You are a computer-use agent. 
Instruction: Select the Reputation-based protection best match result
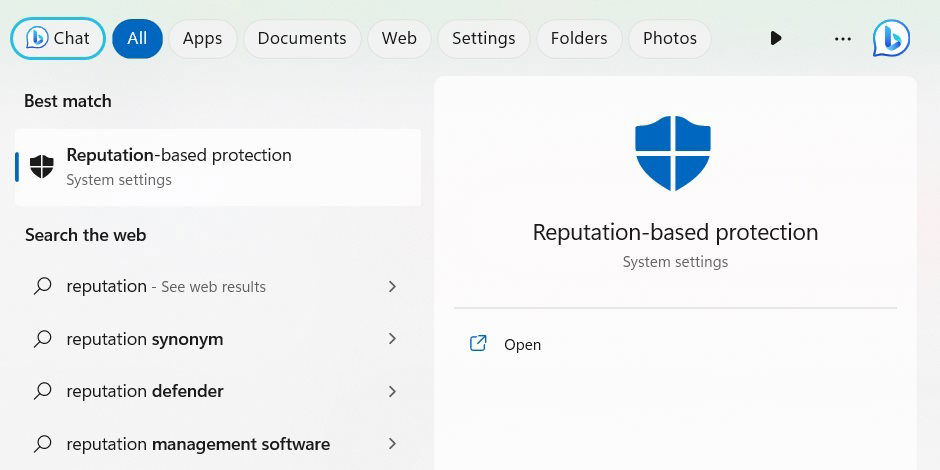pyautogui.click(x=218, y=167)
